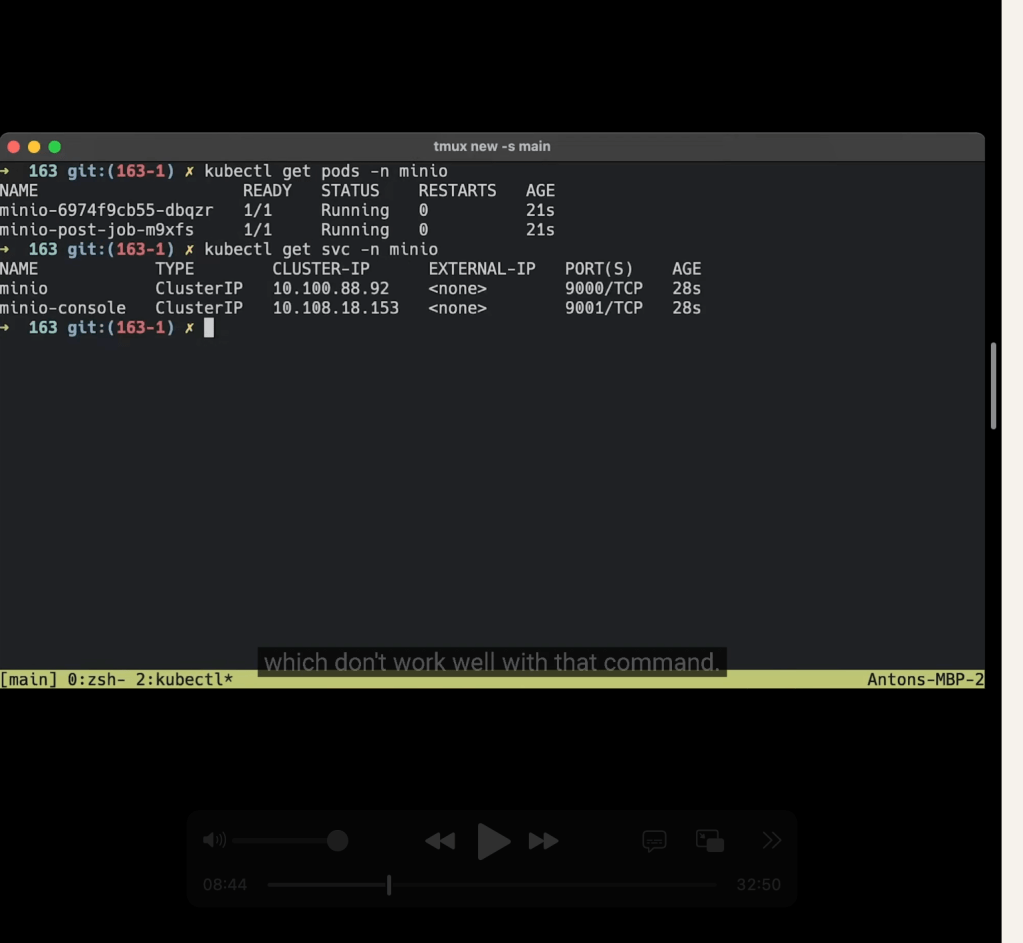Viewport: 1023px width, 943px height.
Task: Mute audio with the speaker icon
Action: tap(214, 840)
